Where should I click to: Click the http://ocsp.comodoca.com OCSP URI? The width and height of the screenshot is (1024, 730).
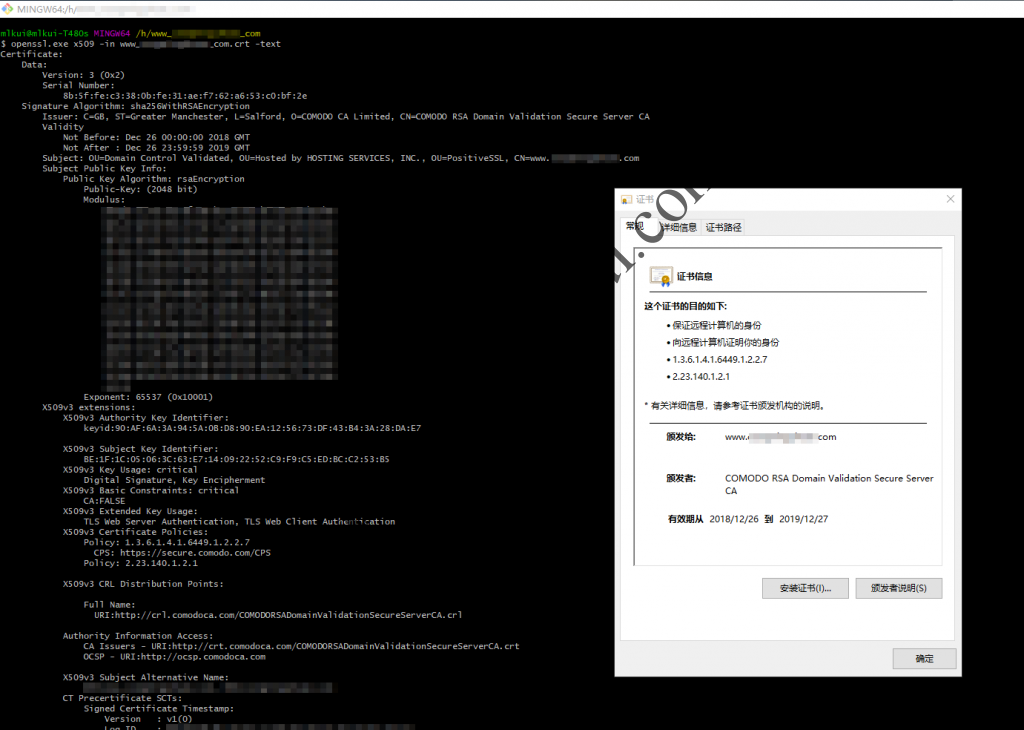[x=193, y=657]
